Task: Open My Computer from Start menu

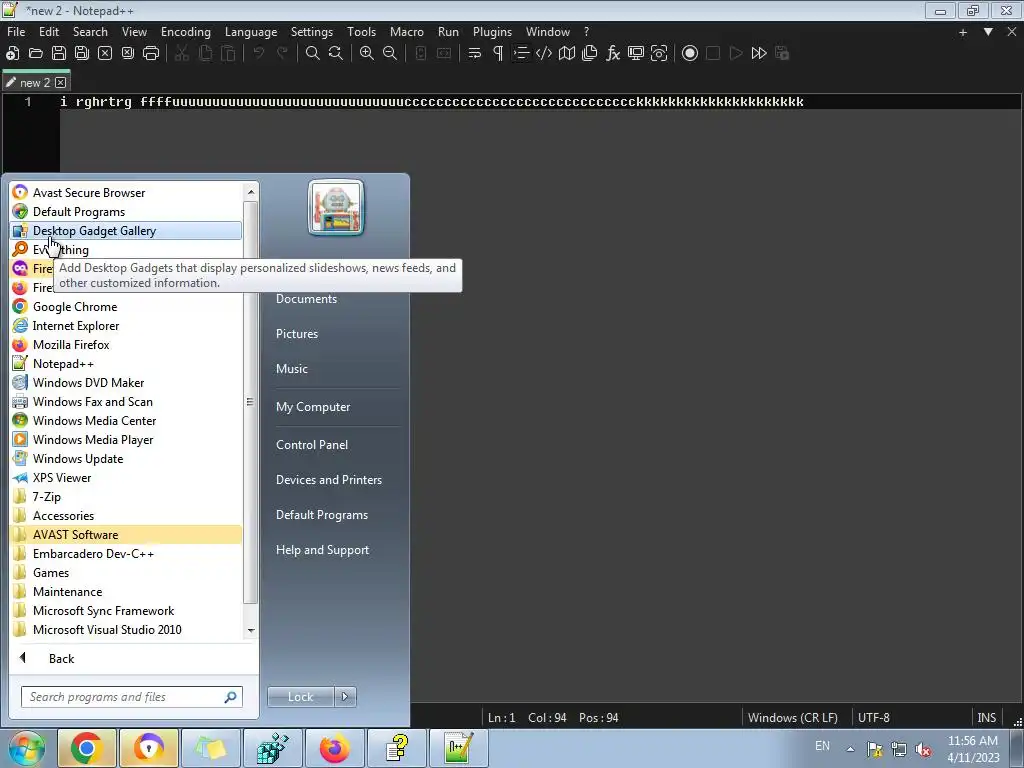Action: click(x=313, y=407)
